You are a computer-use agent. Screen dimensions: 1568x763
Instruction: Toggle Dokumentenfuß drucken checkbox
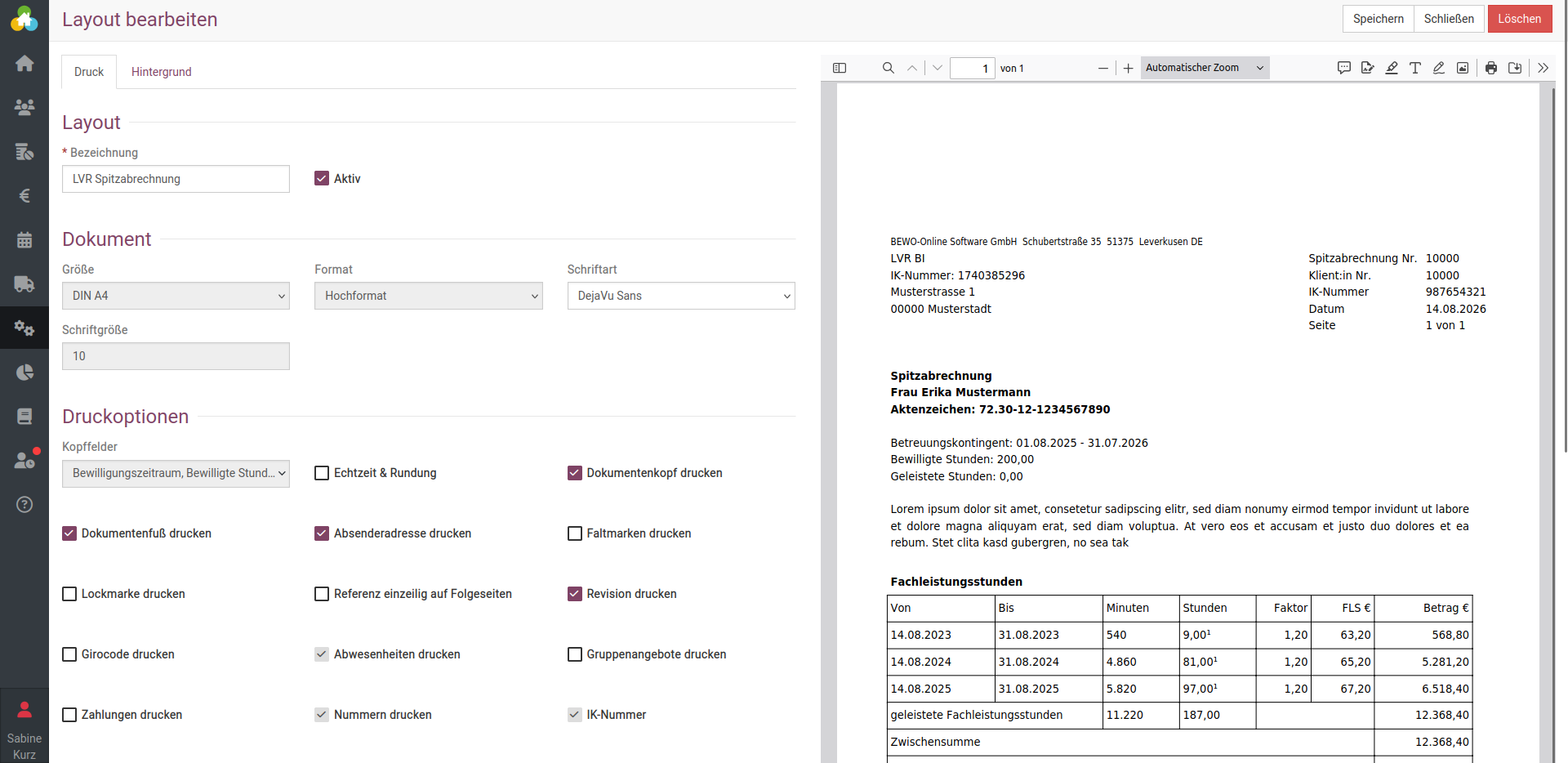[x=69, y=533]
